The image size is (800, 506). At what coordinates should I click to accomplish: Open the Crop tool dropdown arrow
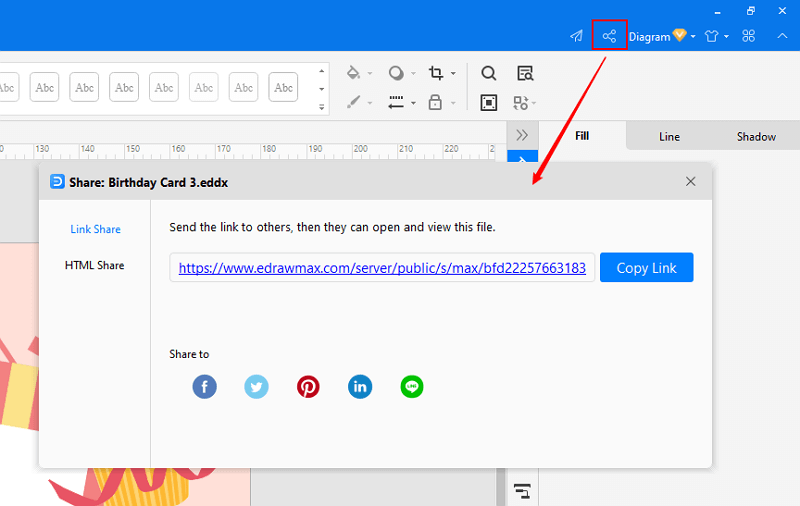click(x=453, y=73)
